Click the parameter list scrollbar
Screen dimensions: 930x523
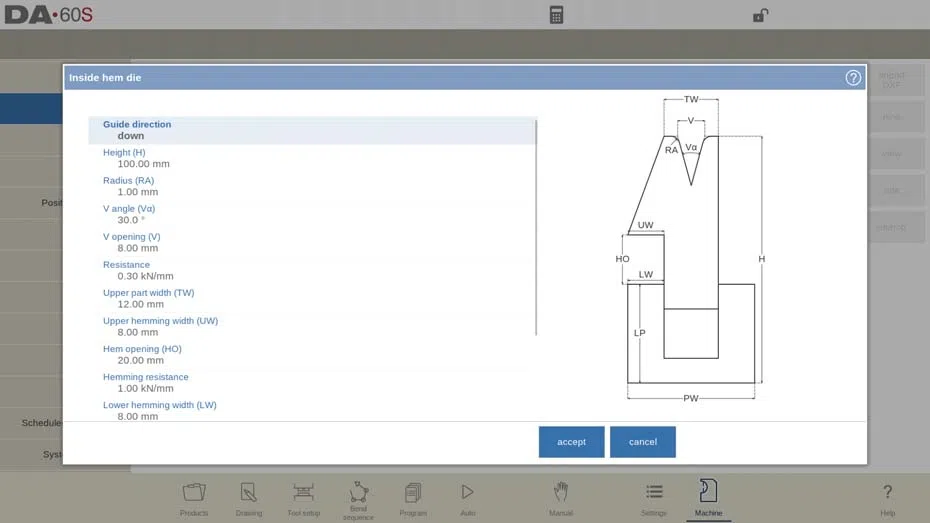536,227
